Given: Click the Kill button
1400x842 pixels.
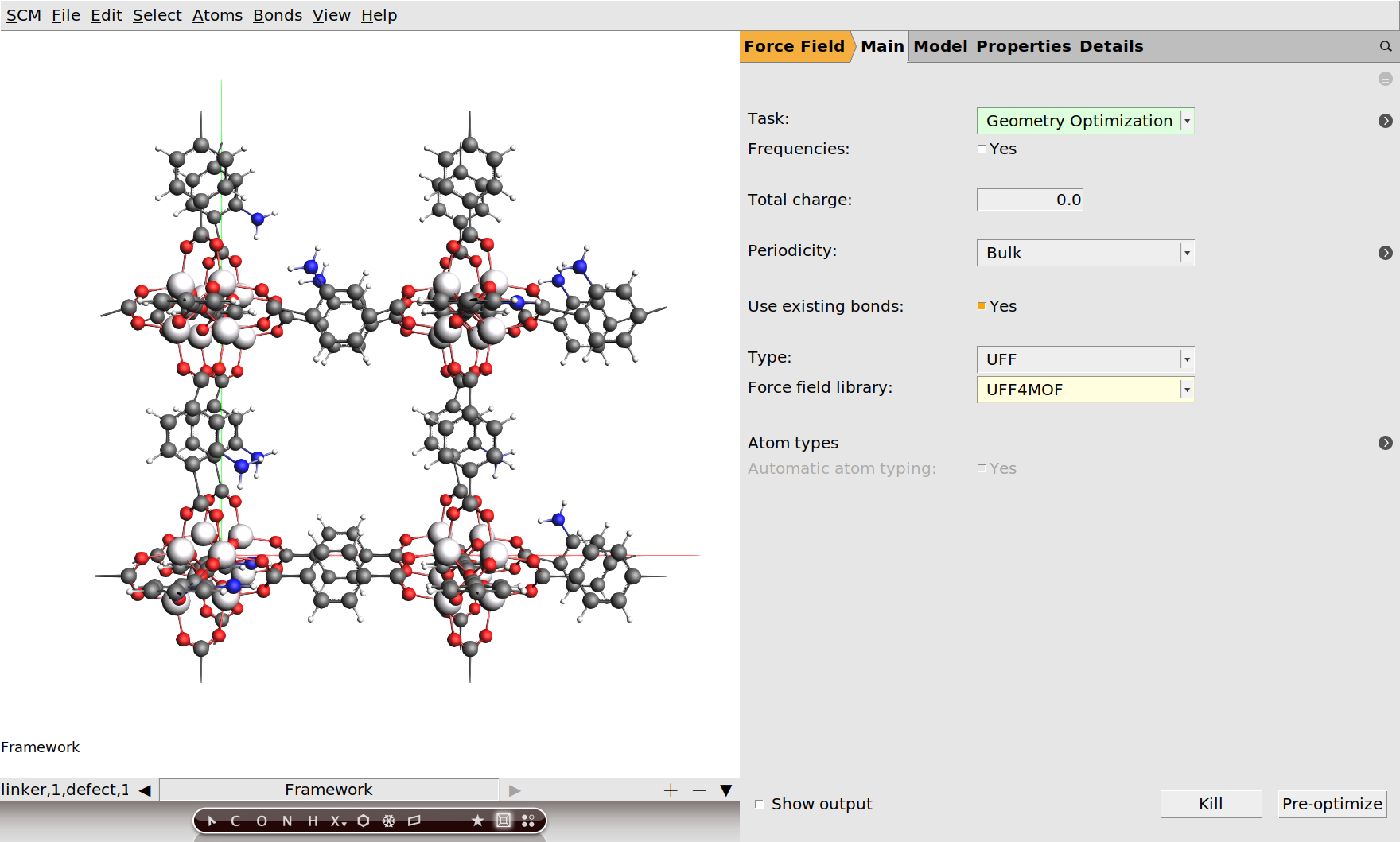Looking at the screenshot, I should click(1210, 804).
